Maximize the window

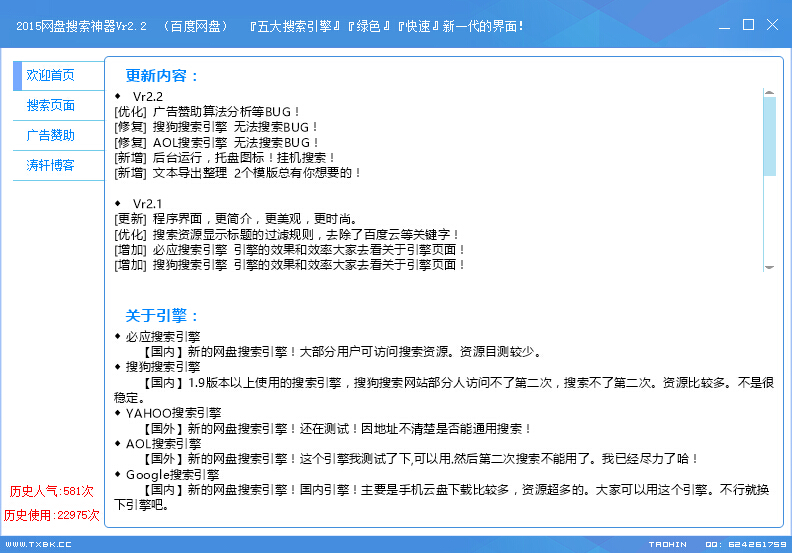[748, 25]
